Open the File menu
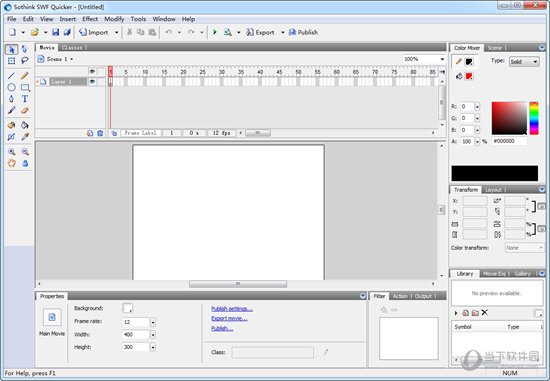Viewport: 550px width, 381px height. pyautogui.click(x=12, y=19)
